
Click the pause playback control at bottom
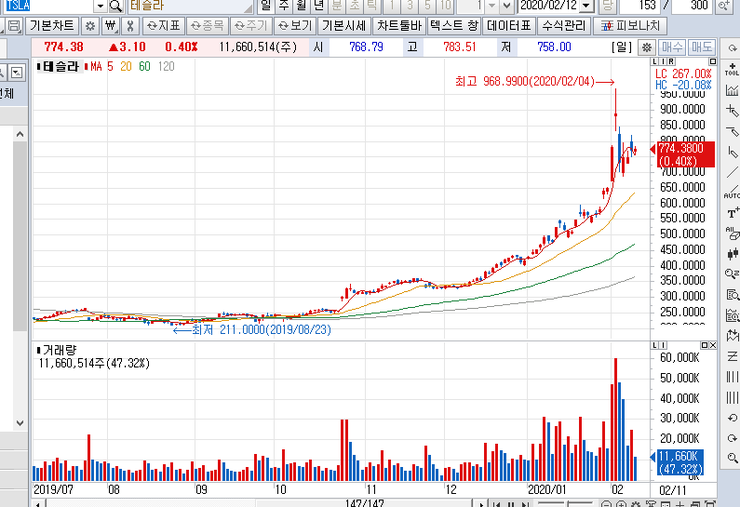(x=510, y=504)
